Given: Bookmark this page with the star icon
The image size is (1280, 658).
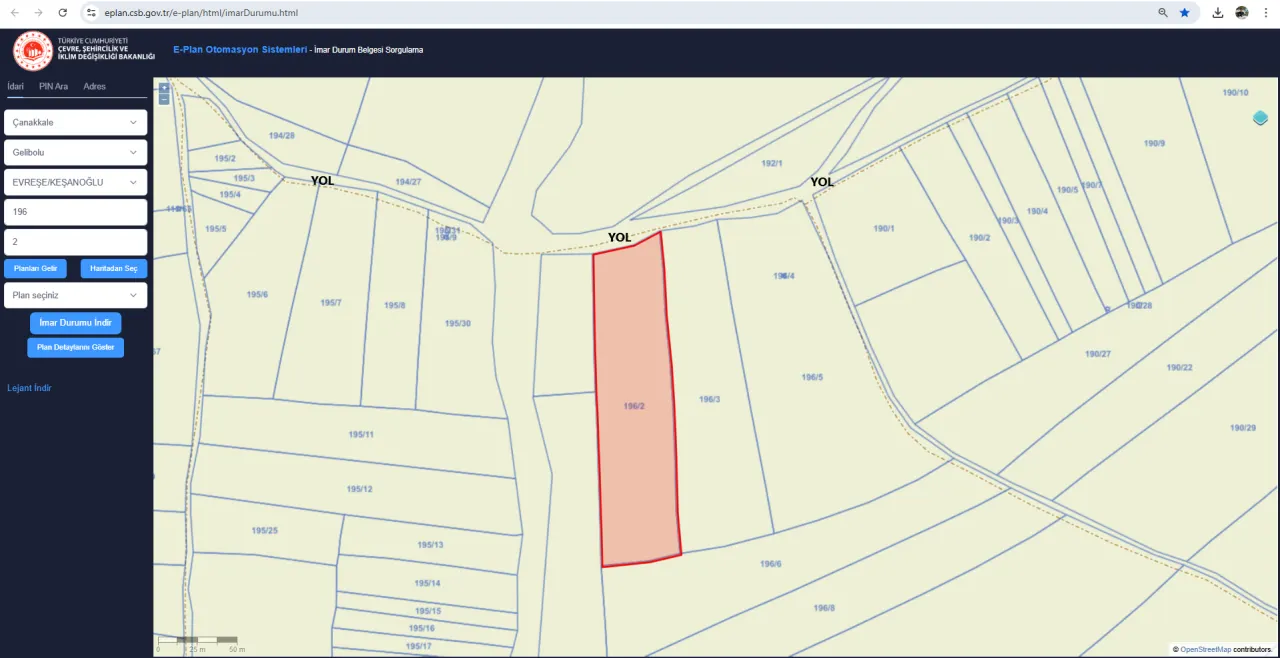Looking at the screenshot, I should point(1184,13).
